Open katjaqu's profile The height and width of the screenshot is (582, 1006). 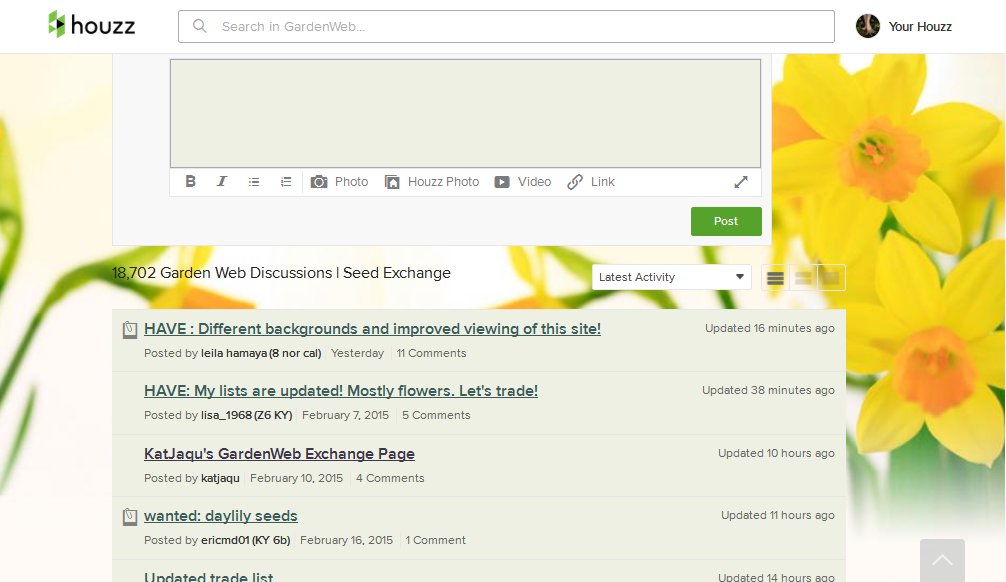[220, 478]
